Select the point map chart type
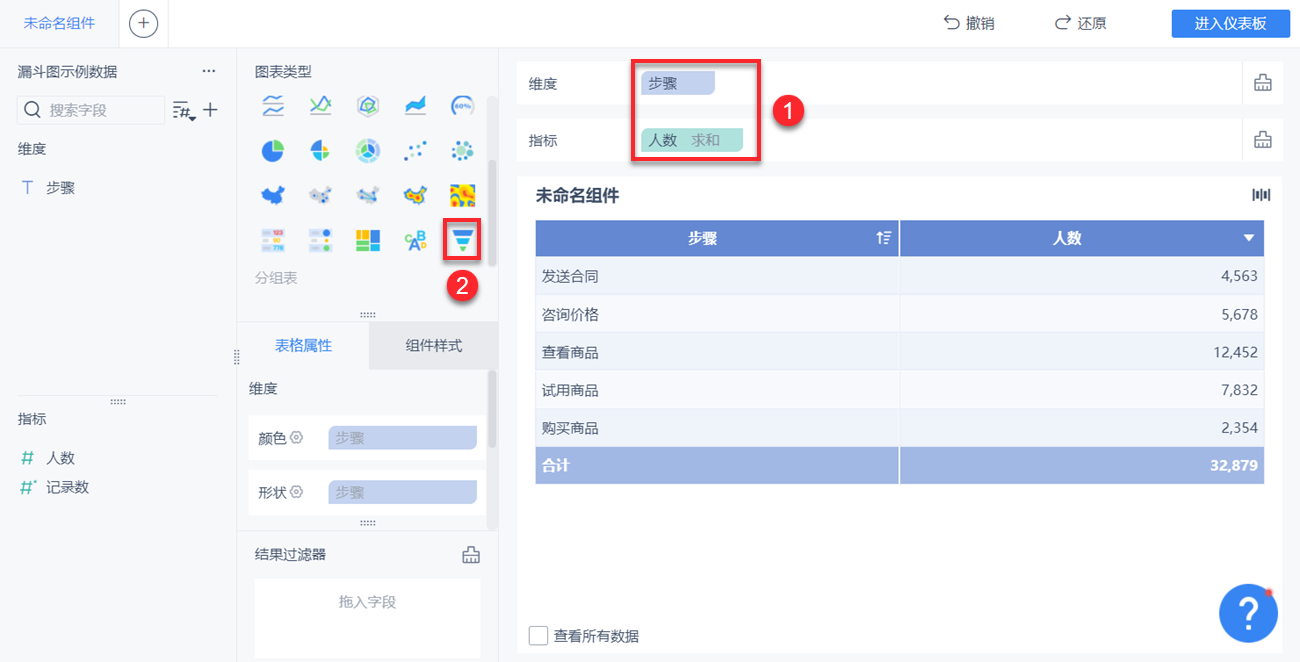This screenshot has height=662, width=1300. (320, 195)
